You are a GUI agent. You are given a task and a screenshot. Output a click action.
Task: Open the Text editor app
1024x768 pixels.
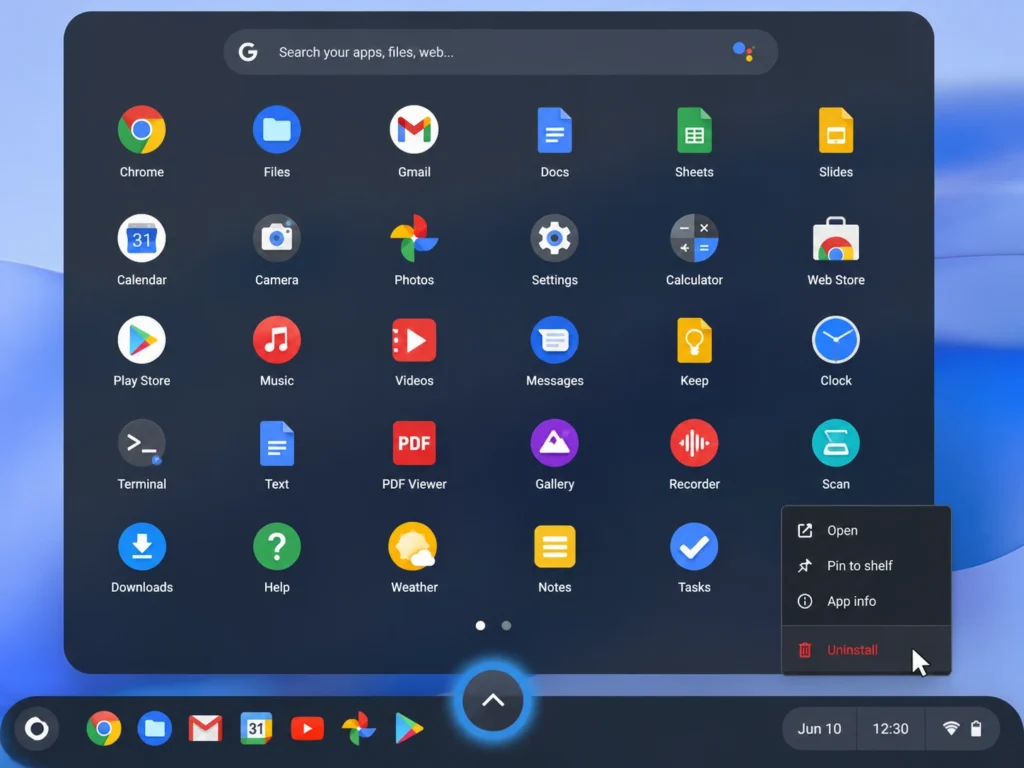pos(277,443)
